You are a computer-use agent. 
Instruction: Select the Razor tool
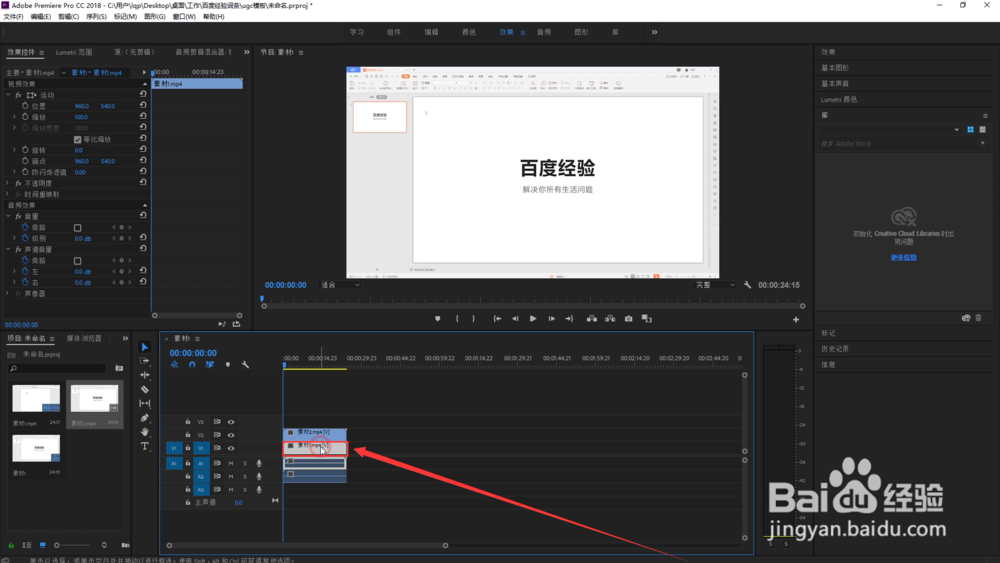click(x=145, y=389)
